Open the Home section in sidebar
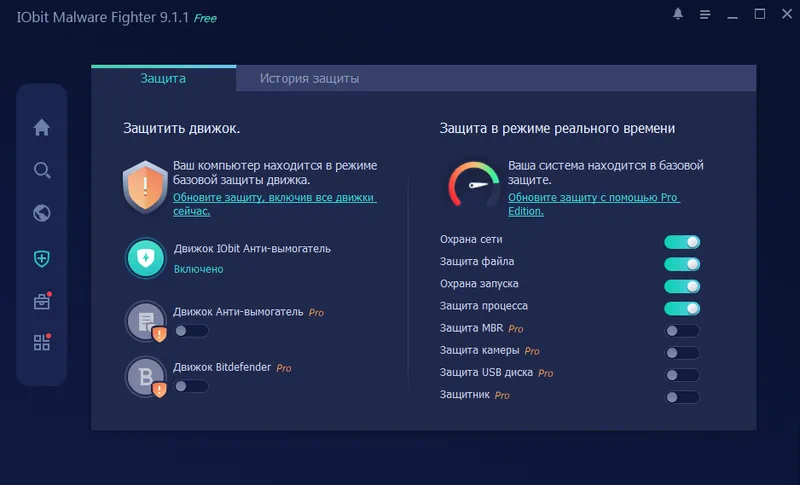The height and width of the screenshot is (485, 800). pyautogui.click(x=42, y=128)
